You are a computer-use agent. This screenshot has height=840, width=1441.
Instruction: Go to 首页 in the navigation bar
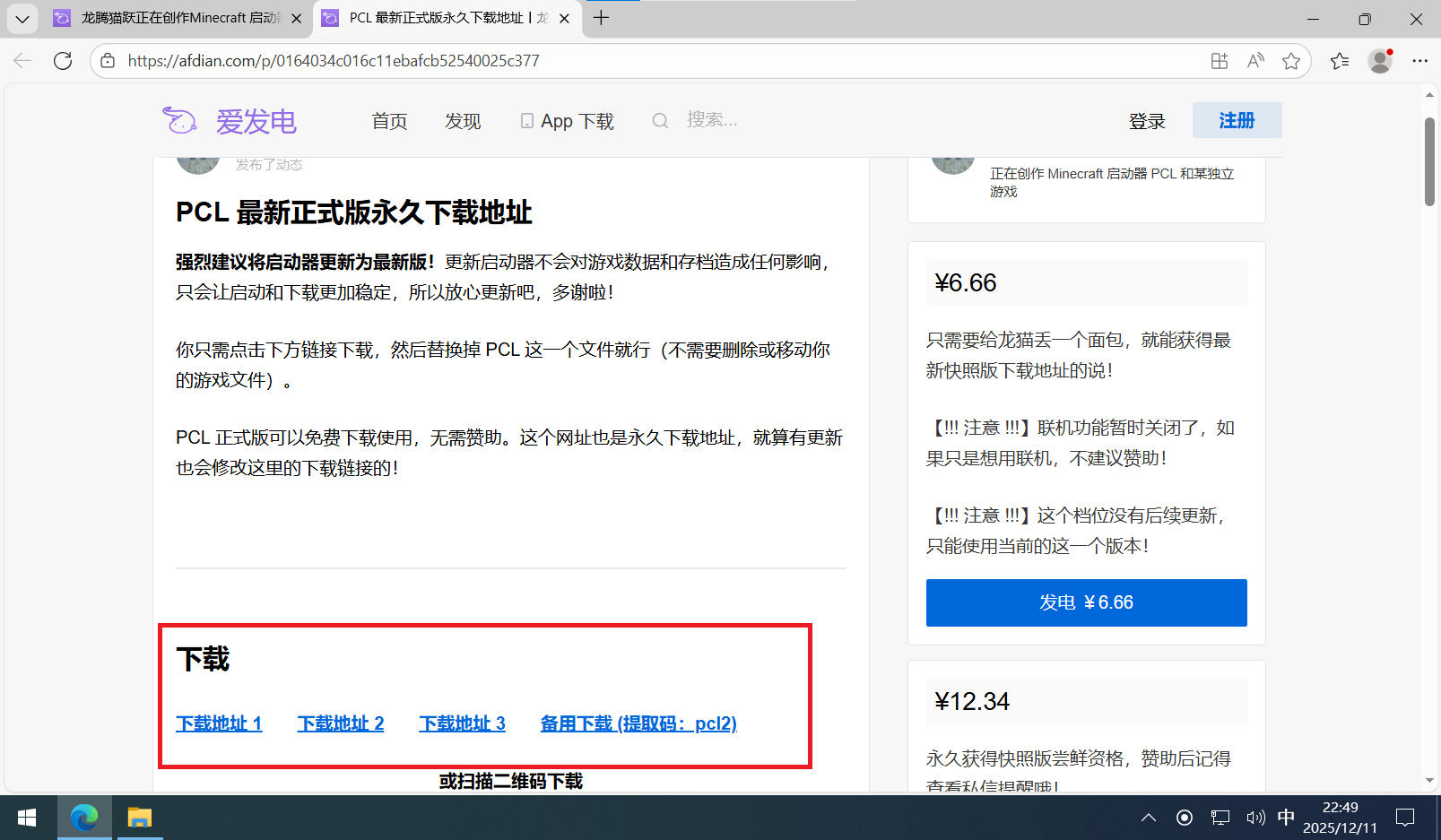(x=389, y=121)
